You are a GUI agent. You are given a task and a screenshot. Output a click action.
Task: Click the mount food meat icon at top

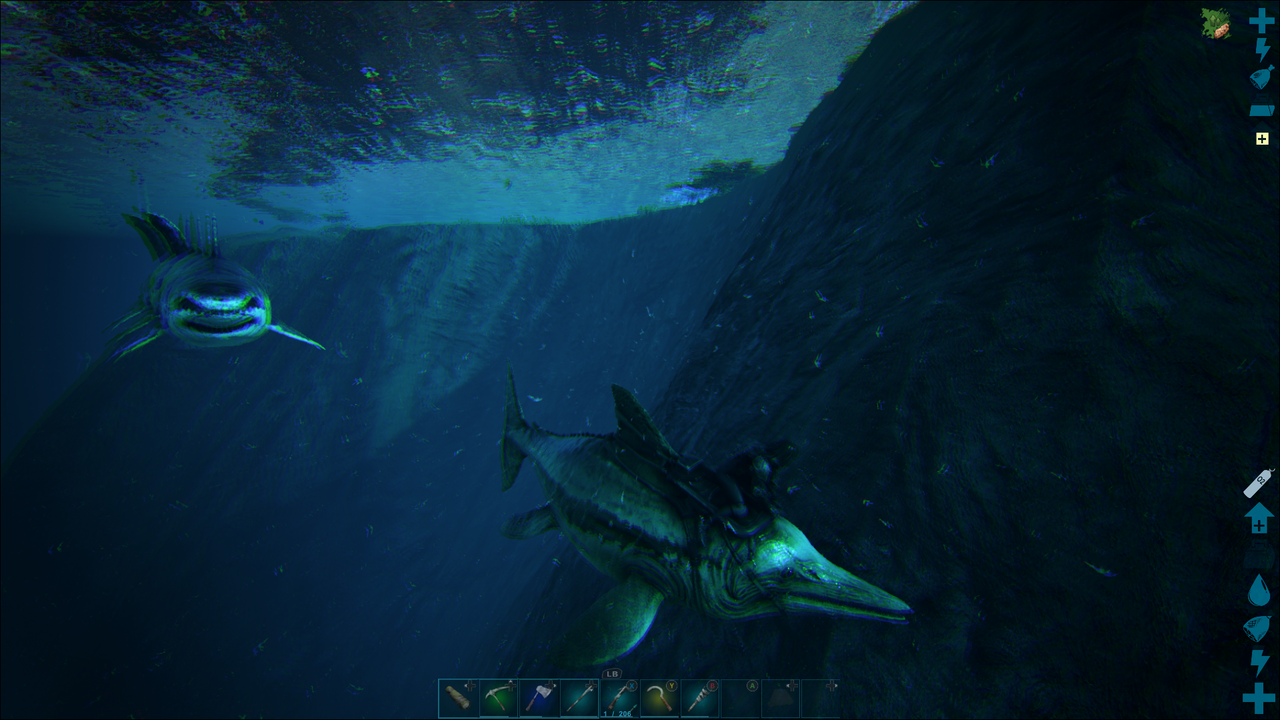[x=1262, y=78]
